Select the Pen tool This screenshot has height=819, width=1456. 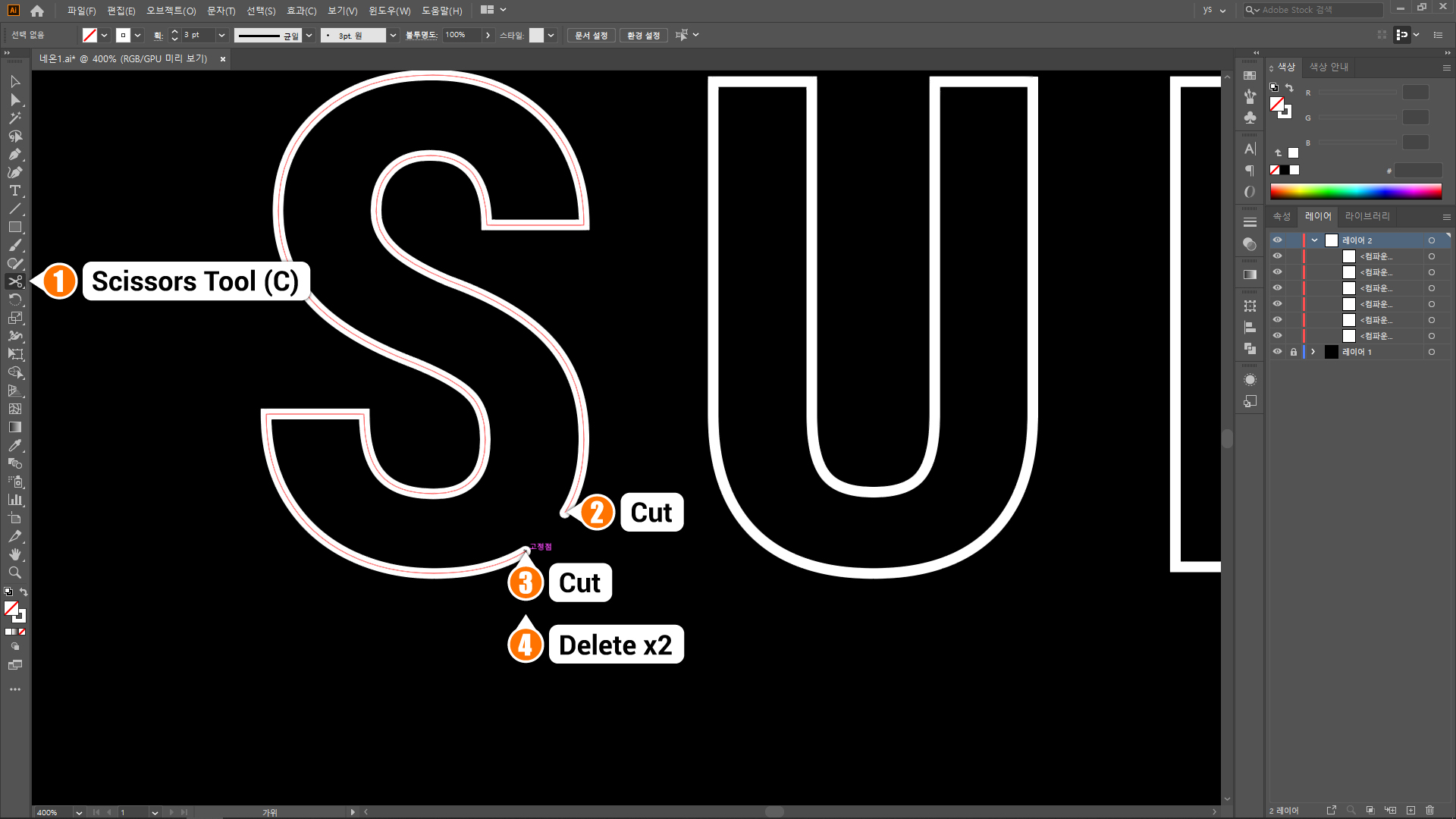tap(15, 154)
